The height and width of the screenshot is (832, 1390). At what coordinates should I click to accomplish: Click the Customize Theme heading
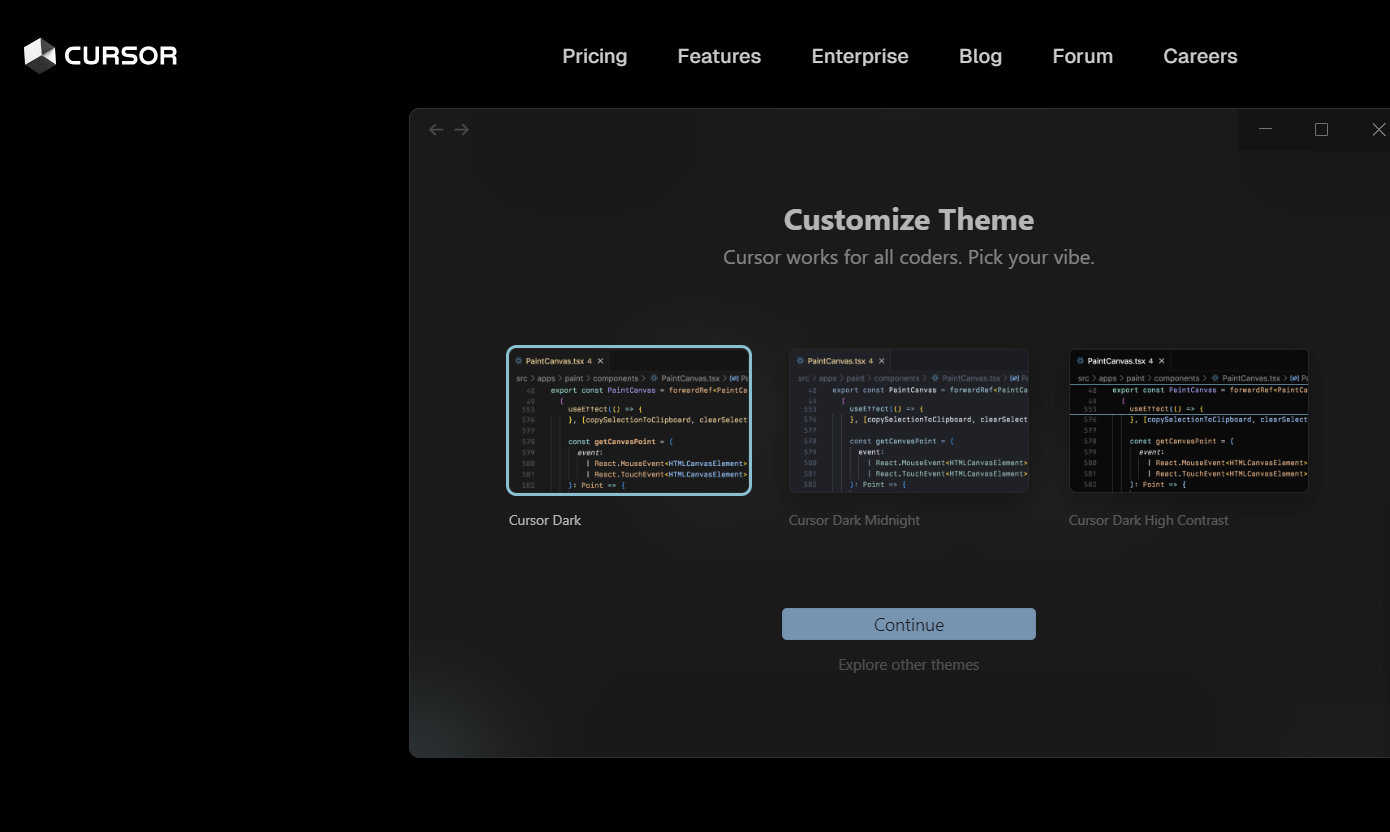click(909, 220)
